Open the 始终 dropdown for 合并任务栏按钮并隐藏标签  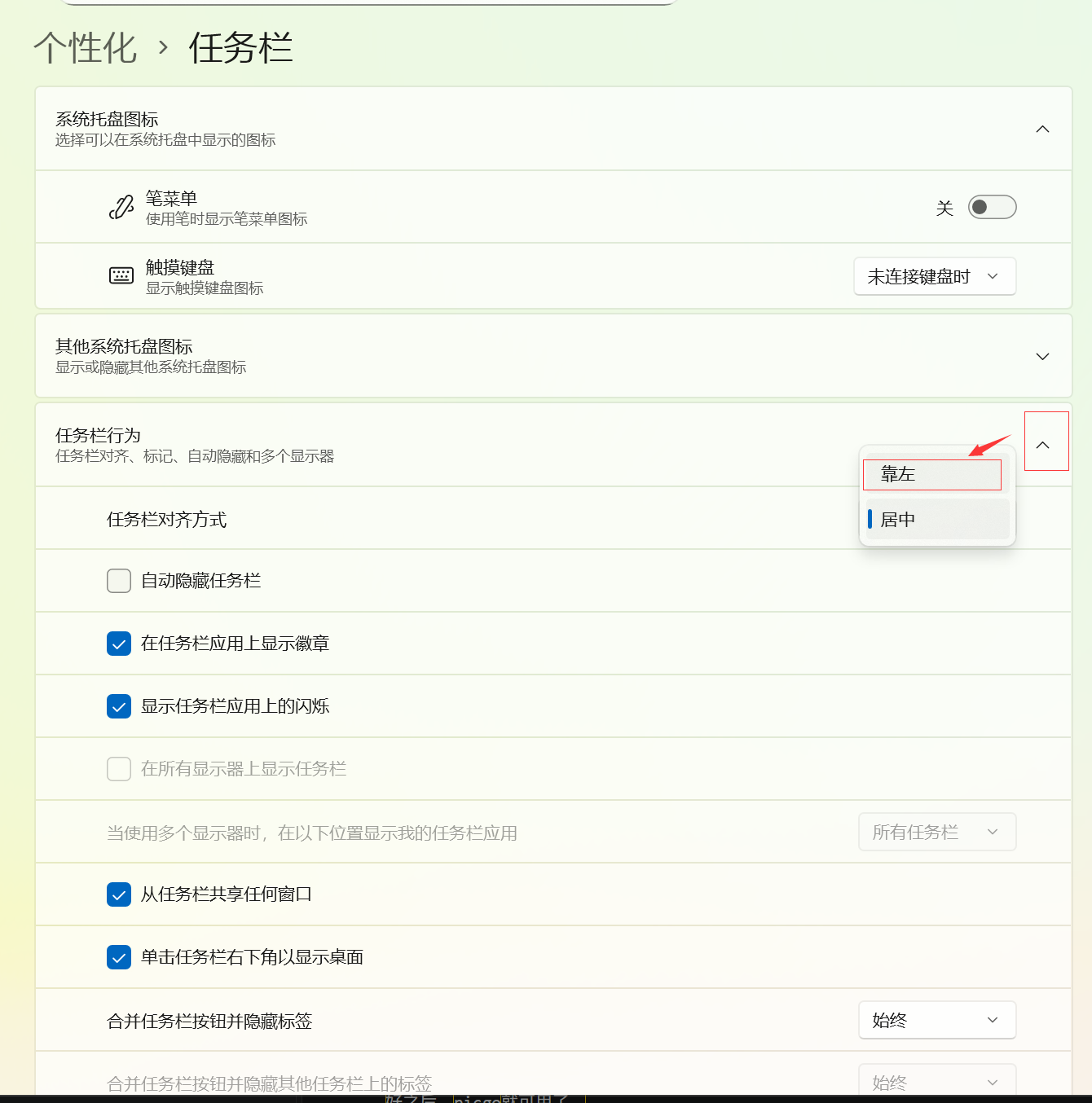click(x=937, y=1020)
